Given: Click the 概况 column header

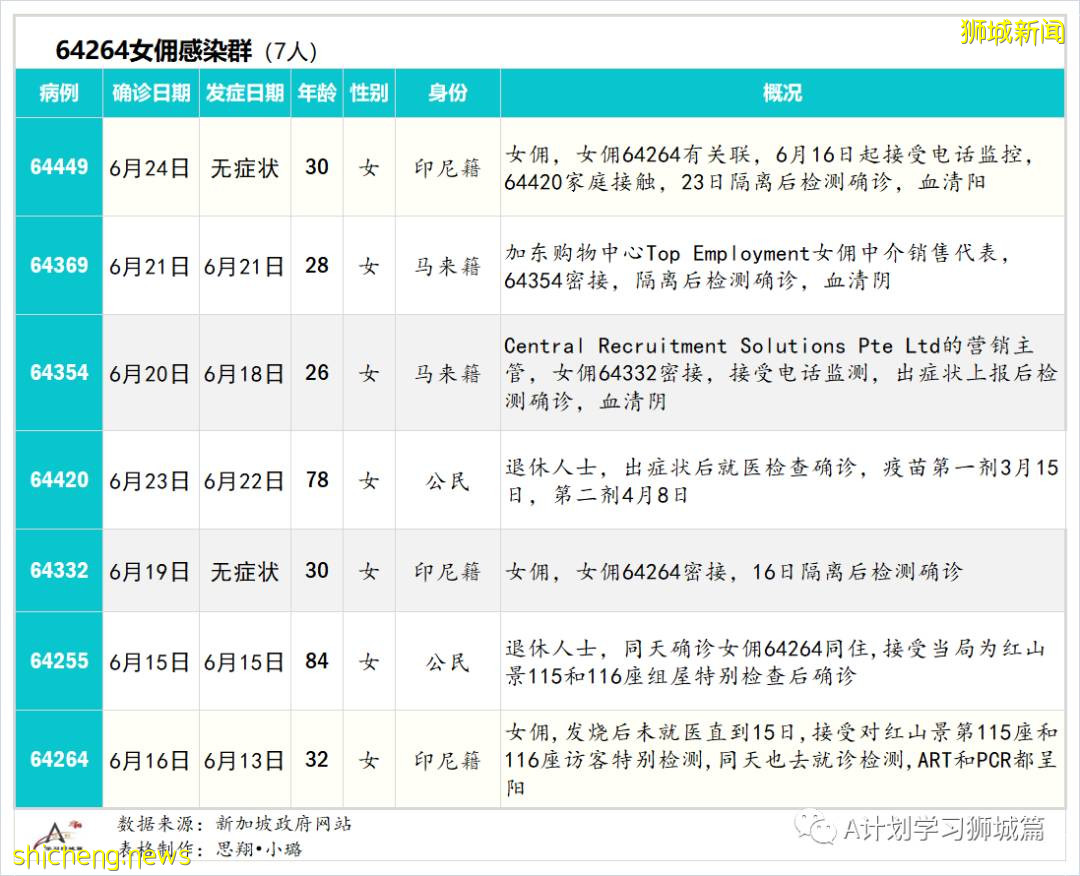Looking at the screenshot, I should pyautogui.click(x=782, y=93).
